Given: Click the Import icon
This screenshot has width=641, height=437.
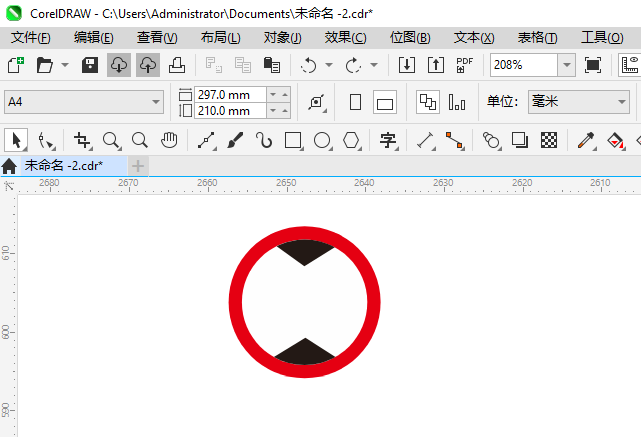Looking at the screenshot, I should tap(407, 65).
